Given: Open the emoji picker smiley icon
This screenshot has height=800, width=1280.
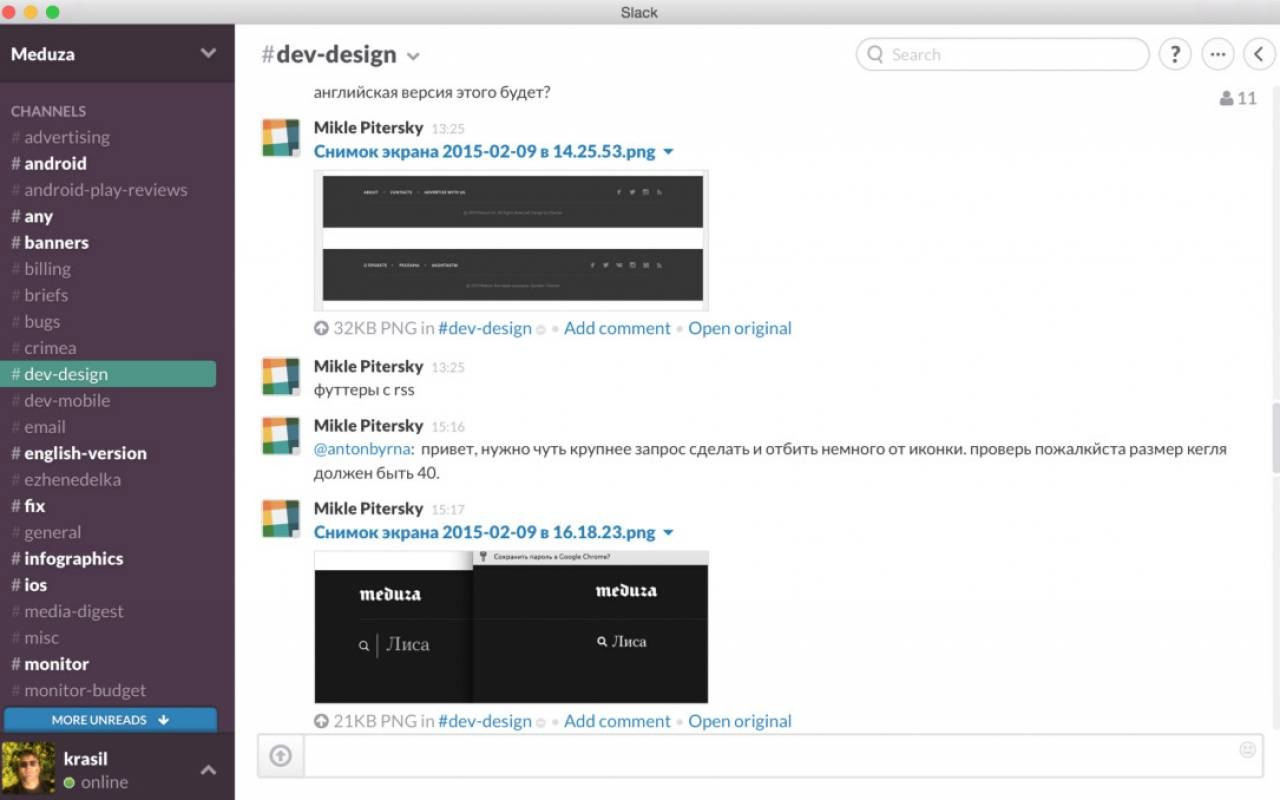Looking at the screenshot, I should tap(1247, 749).
